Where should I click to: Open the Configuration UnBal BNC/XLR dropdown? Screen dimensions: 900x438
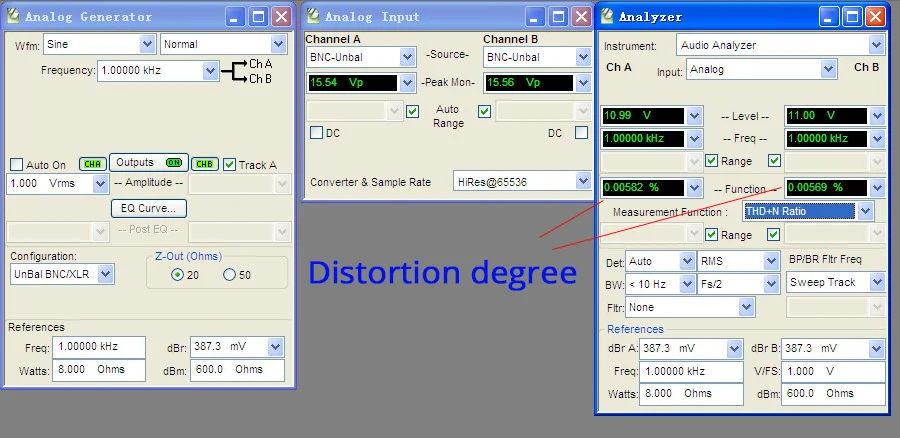(105, 274)
